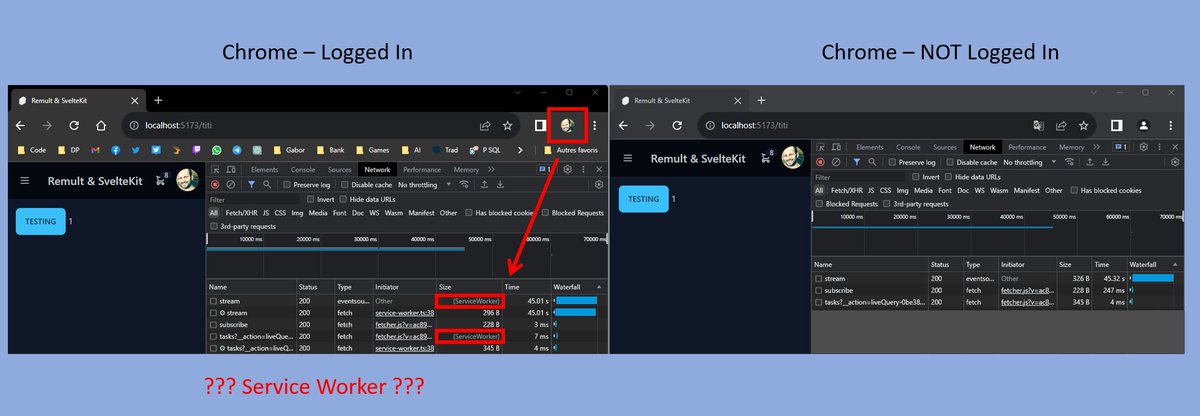Switch to the Elements tab in left DevTools

pyautogui.click(x=264, y=170)
